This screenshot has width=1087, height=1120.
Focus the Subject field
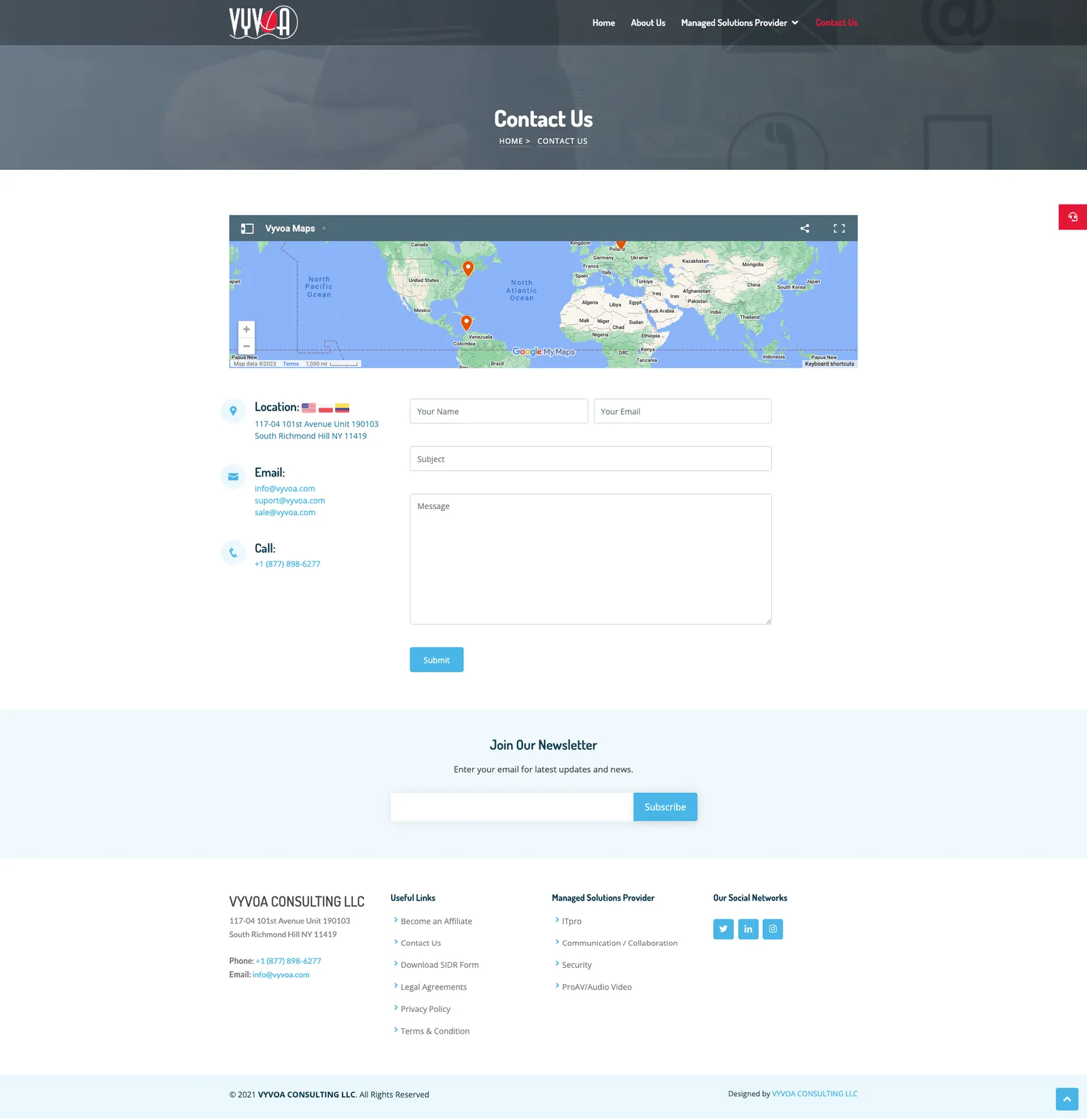pyautogui.click(x=590, y=459)
